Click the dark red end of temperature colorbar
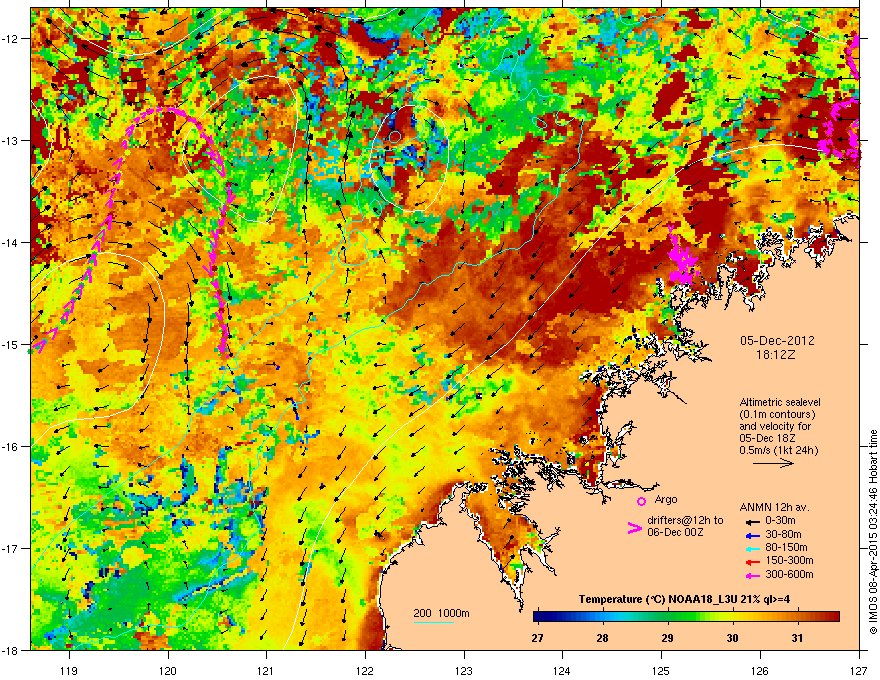The image size is (880, 680). 833,617
